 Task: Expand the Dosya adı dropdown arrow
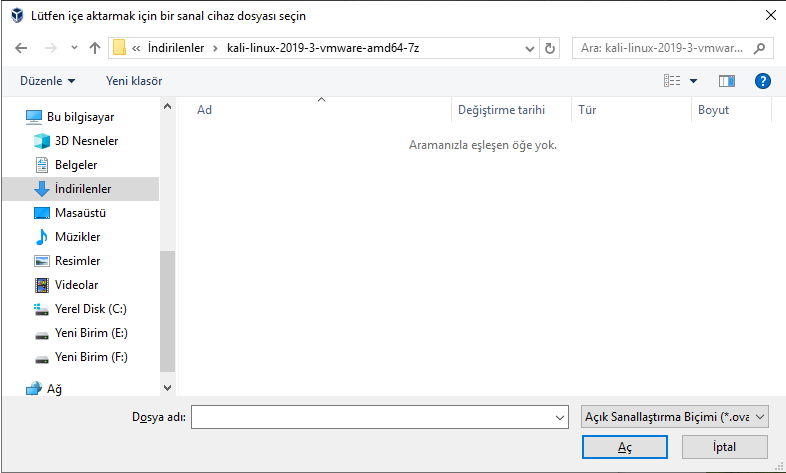(x=560, y=417)
